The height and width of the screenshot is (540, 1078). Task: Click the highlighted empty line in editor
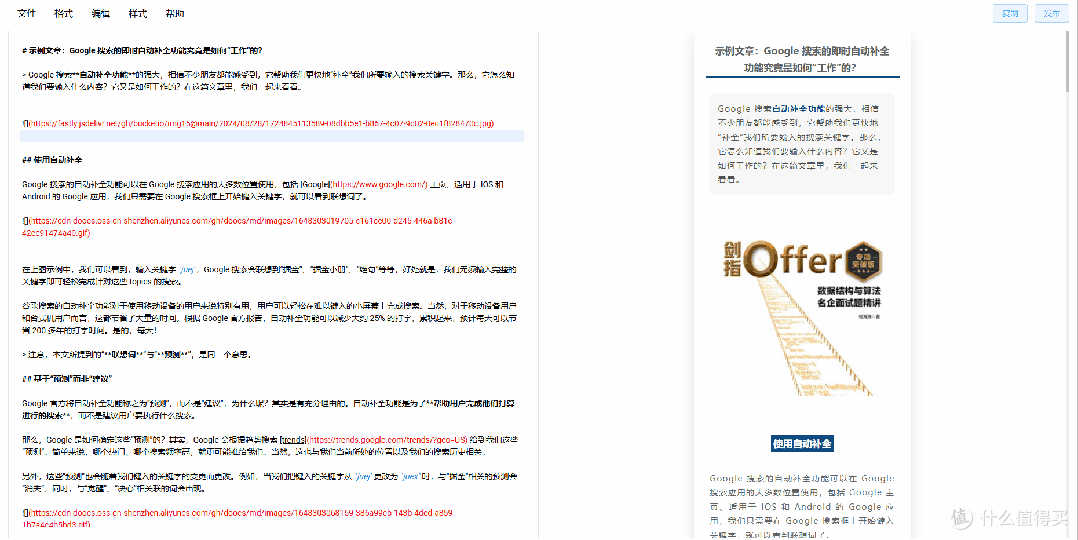[272, 136]
